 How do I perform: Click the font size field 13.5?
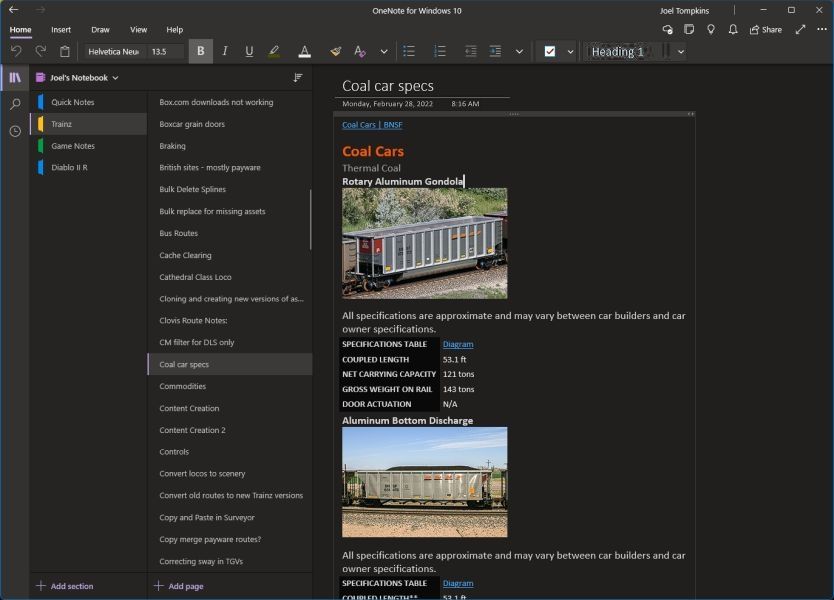166,52
